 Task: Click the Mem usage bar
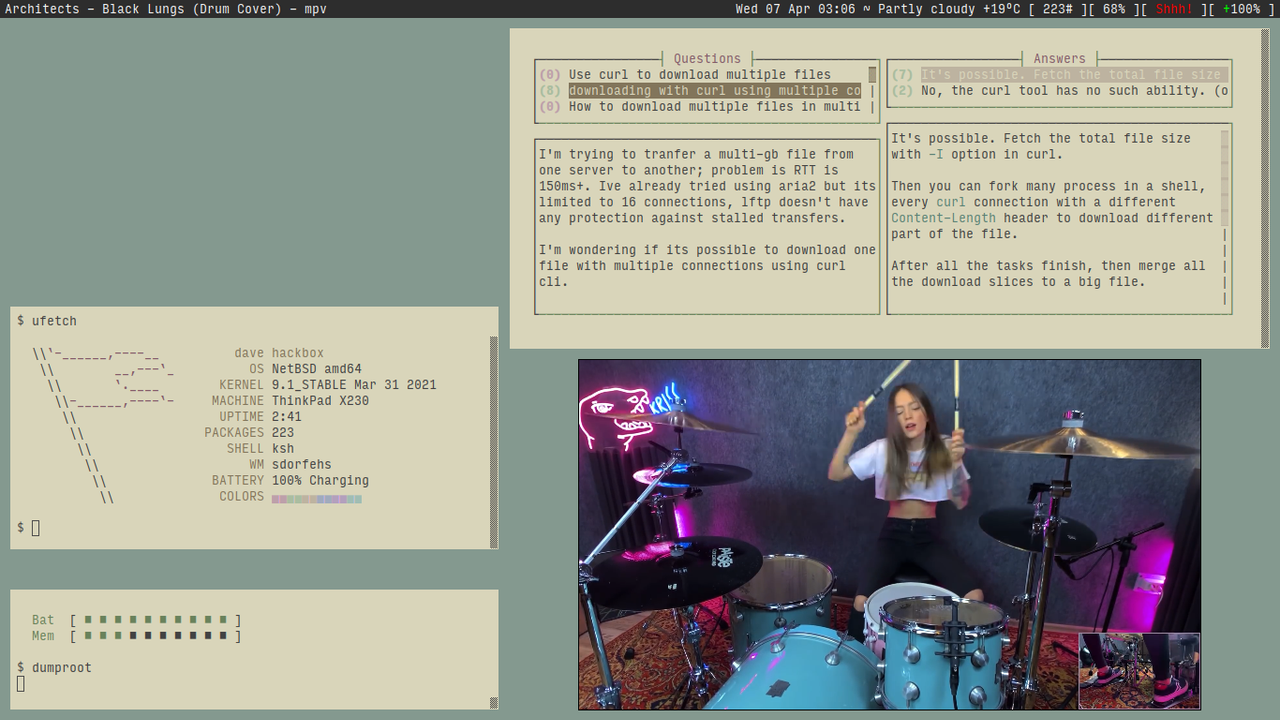pos(155,635)
